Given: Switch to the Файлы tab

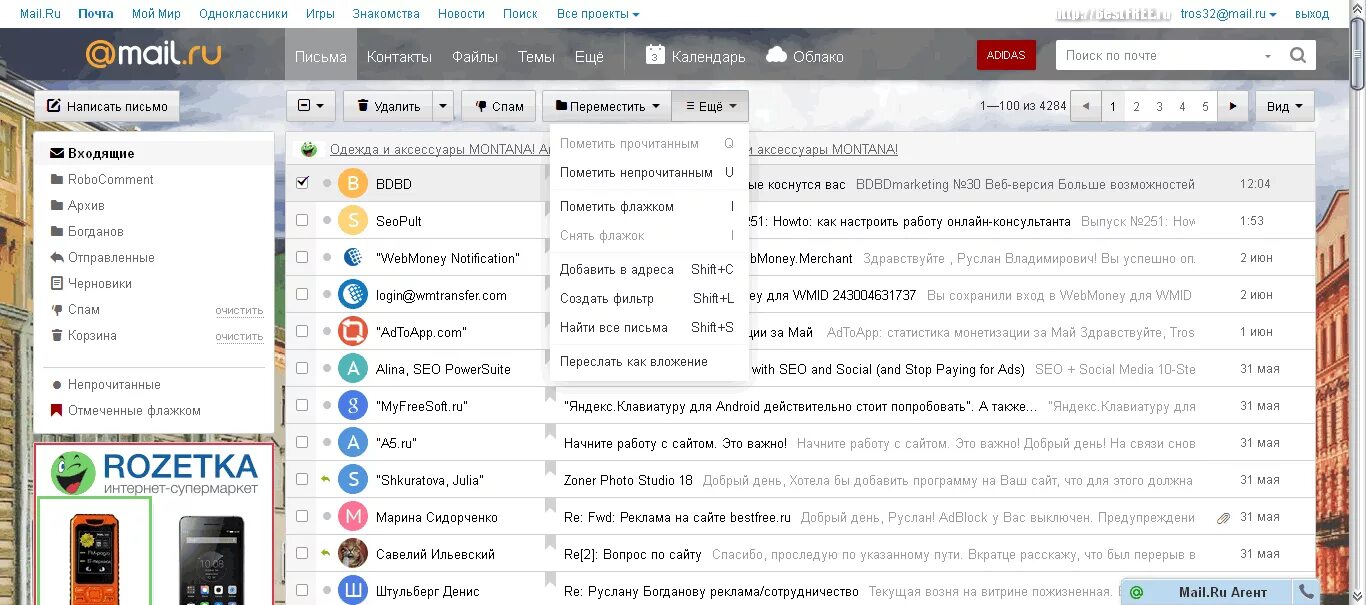Looking at the screenshot, I should pyautogui.click(x=475, y=57).
